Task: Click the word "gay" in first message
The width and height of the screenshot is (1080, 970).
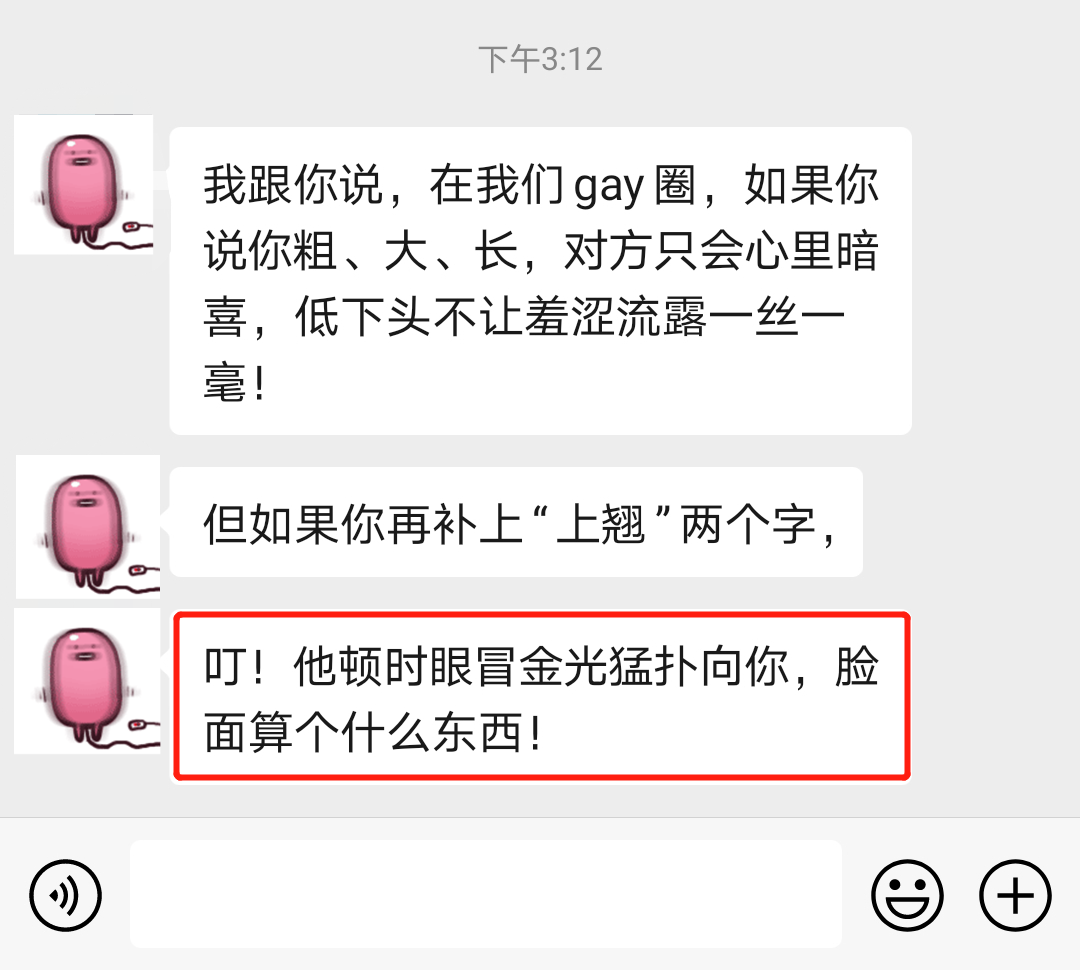Action: pyautogui.click(x=609, y=187)
